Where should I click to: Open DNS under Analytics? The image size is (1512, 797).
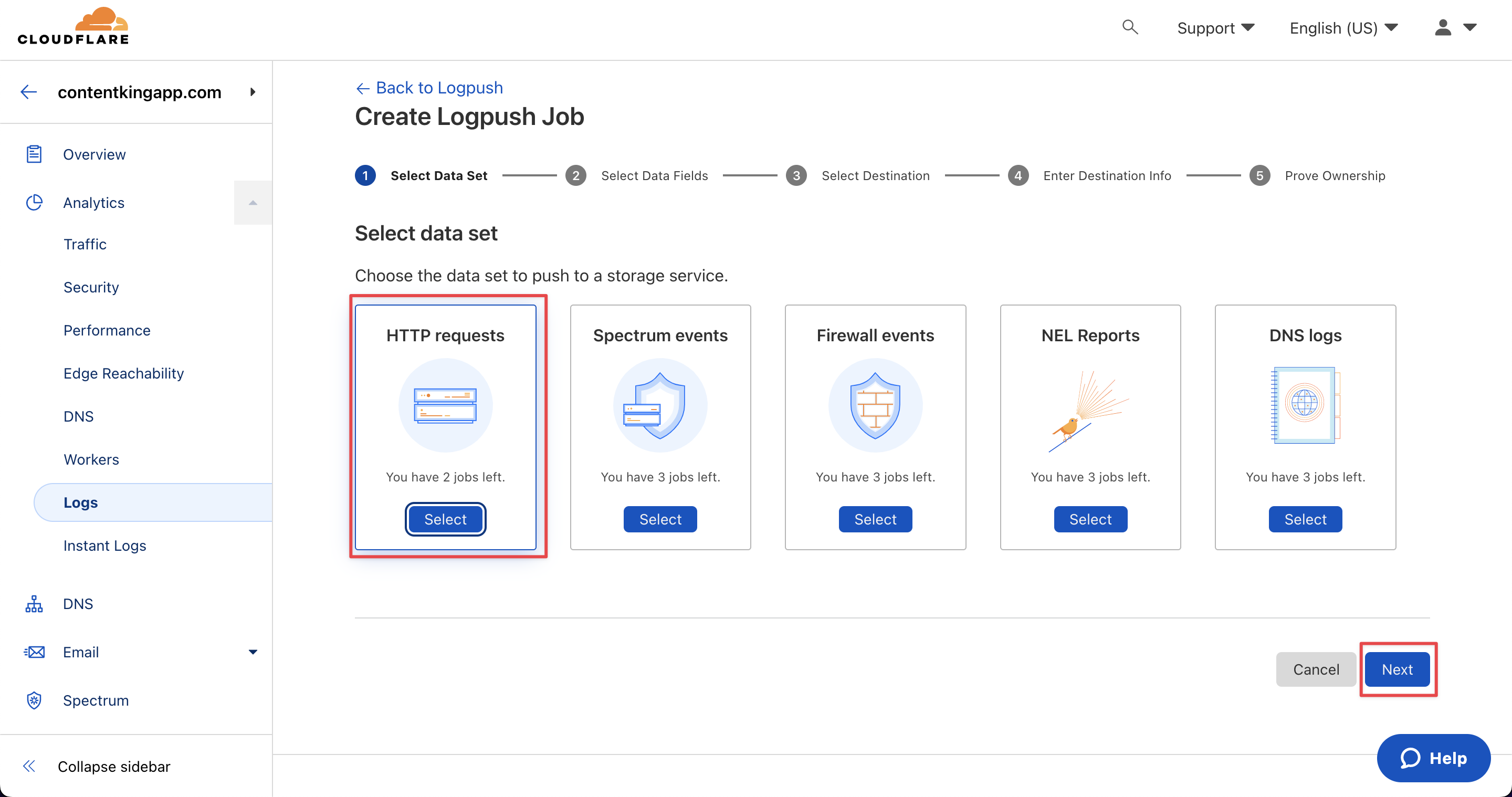(79, 416)
